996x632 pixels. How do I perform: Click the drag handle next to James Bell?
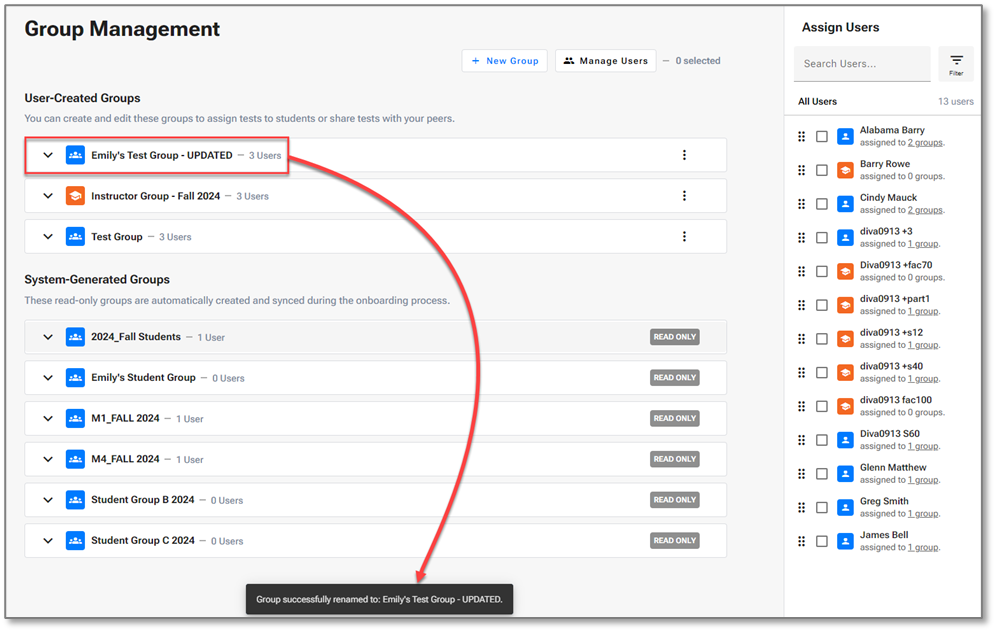tap(801, 541)
